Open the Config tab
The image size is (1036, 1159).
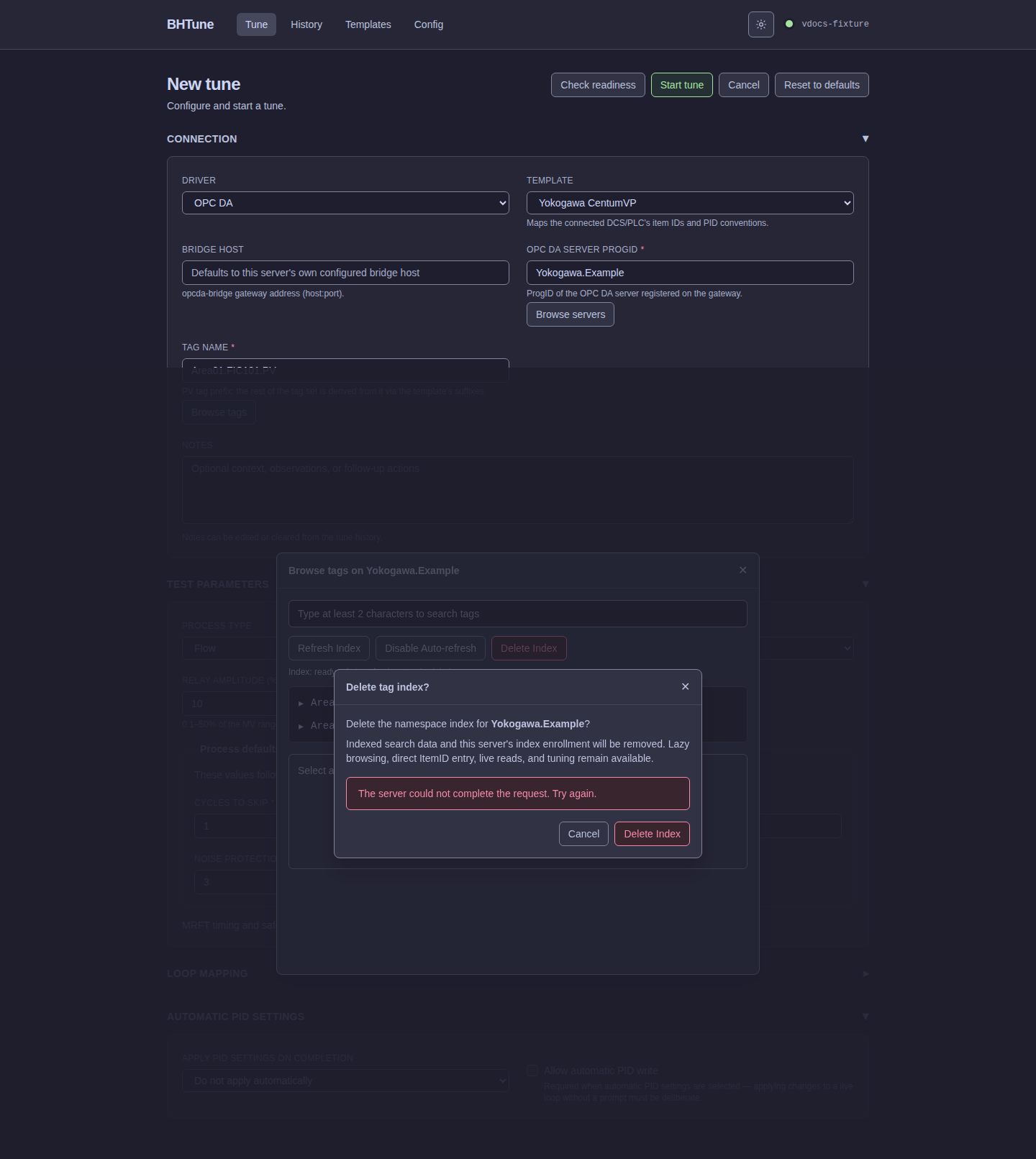[429, 24]
